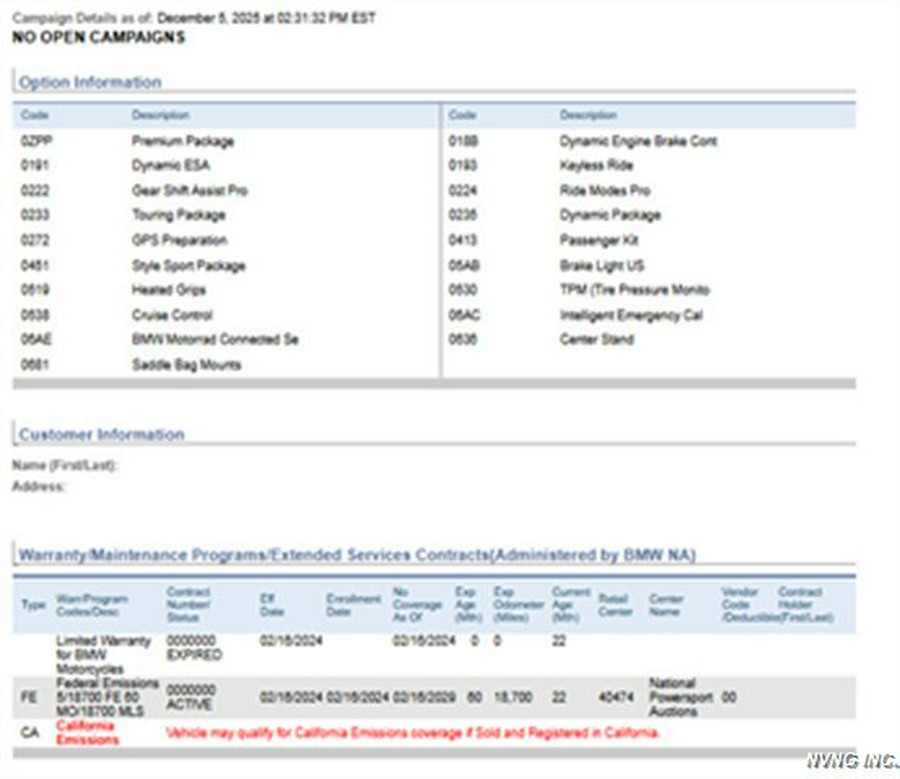Select the Style Sport Package option

[188, 266]
